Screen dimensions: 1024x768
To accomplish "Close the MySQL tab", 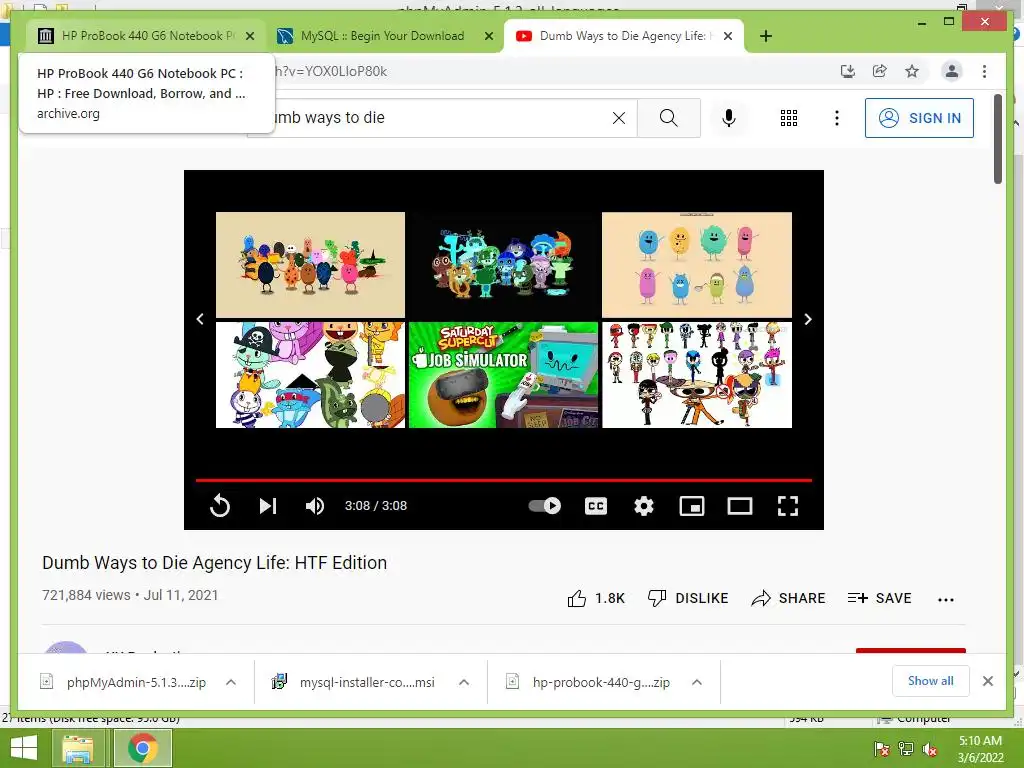I will point(488,36).
